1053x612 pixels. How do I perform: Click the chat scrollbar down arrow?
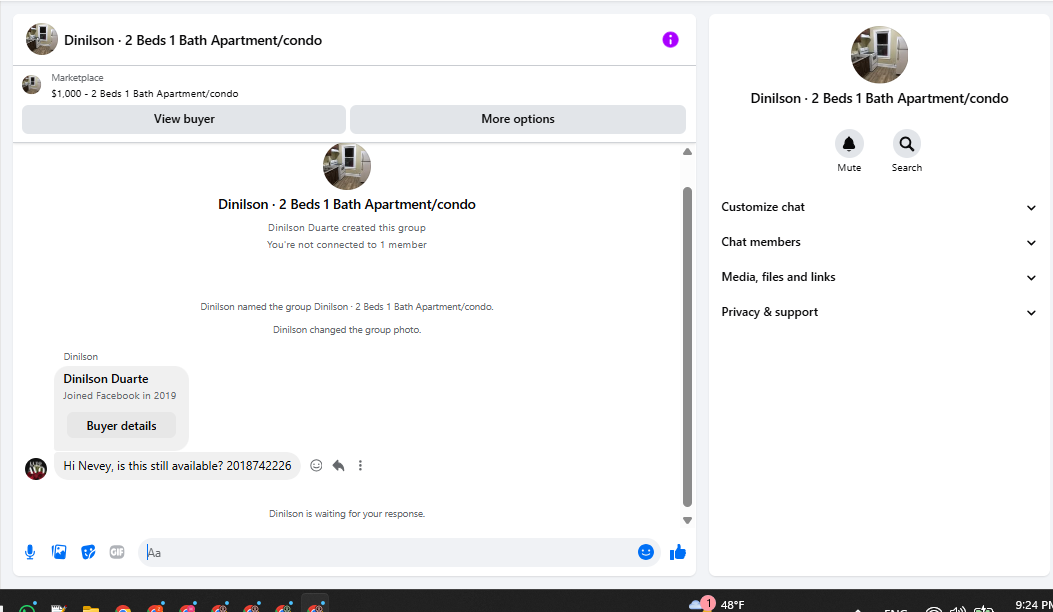pyautogui.click(x=687, y=520)
